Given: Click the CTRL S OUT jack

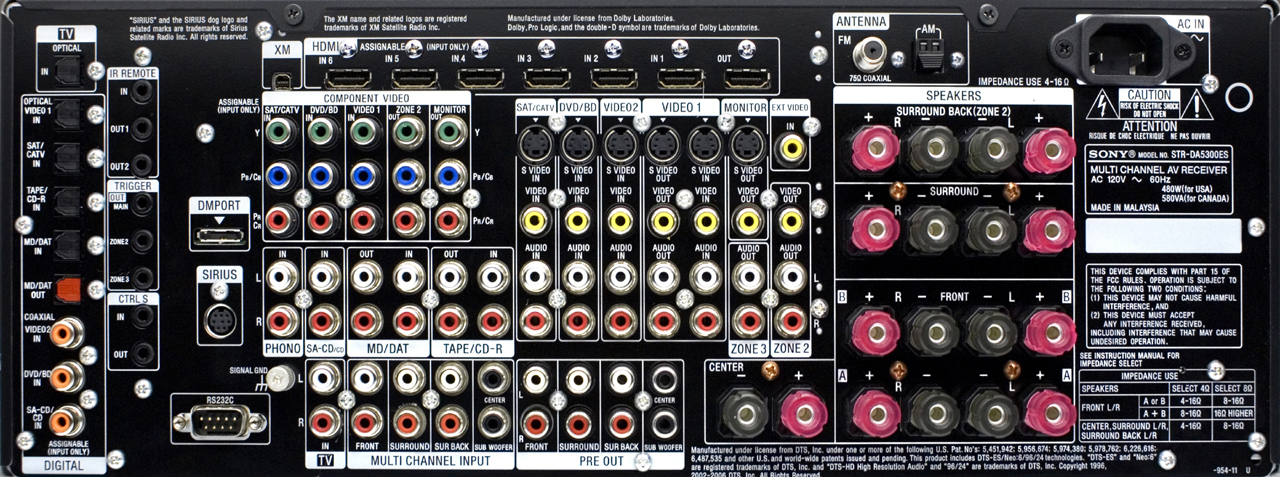Looking at the screenshot, I should click(x=145, y=352).
